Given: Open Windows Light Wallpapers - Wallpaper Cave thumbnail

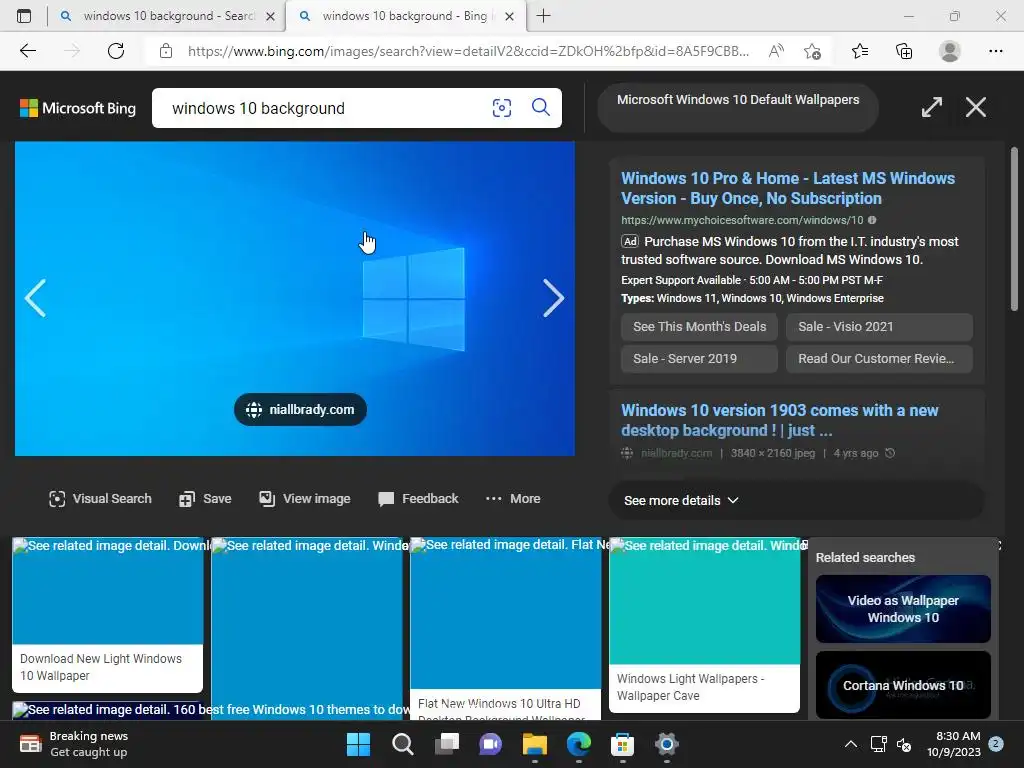Looking at the screenshot, I should tap(705, 625).
